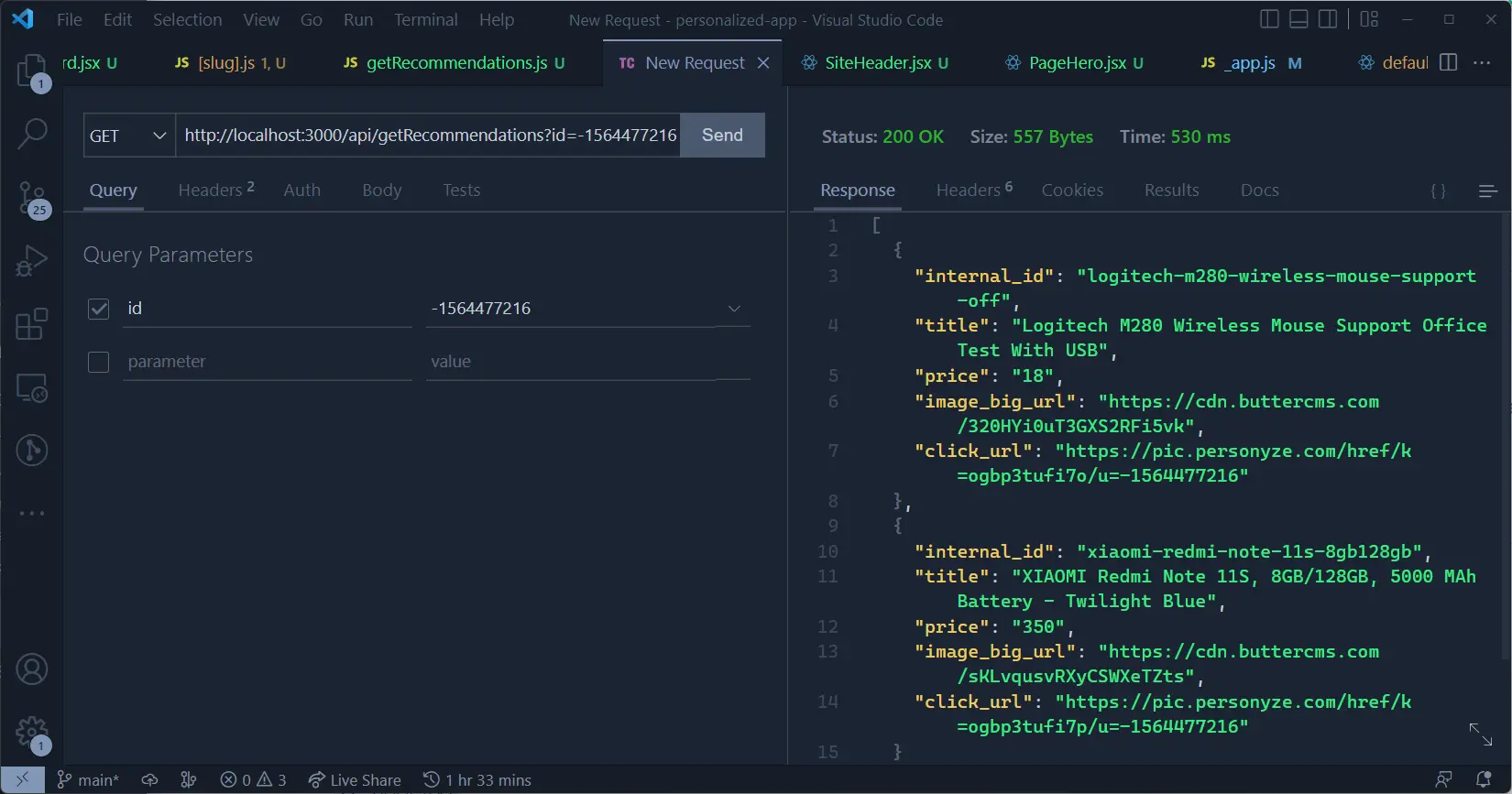The width and height of the screenshot is (1512, 794).
Task: Open the Extensions view
Action: (32, 324)
